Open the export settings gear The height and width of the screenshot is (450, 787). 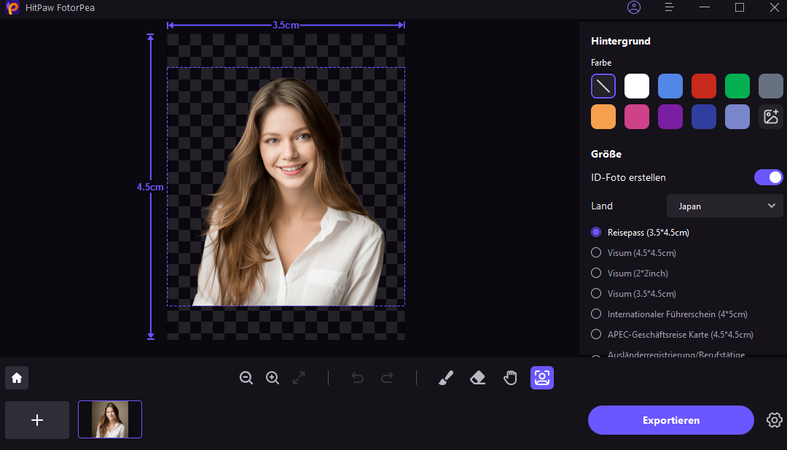tap(774, 420)
